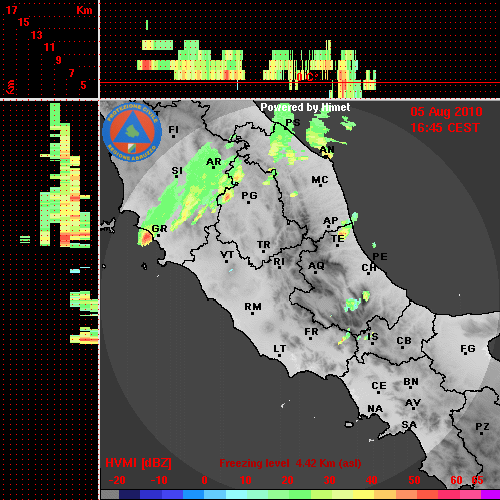
Task: Click the TR city label
Action: click(263, 245)
